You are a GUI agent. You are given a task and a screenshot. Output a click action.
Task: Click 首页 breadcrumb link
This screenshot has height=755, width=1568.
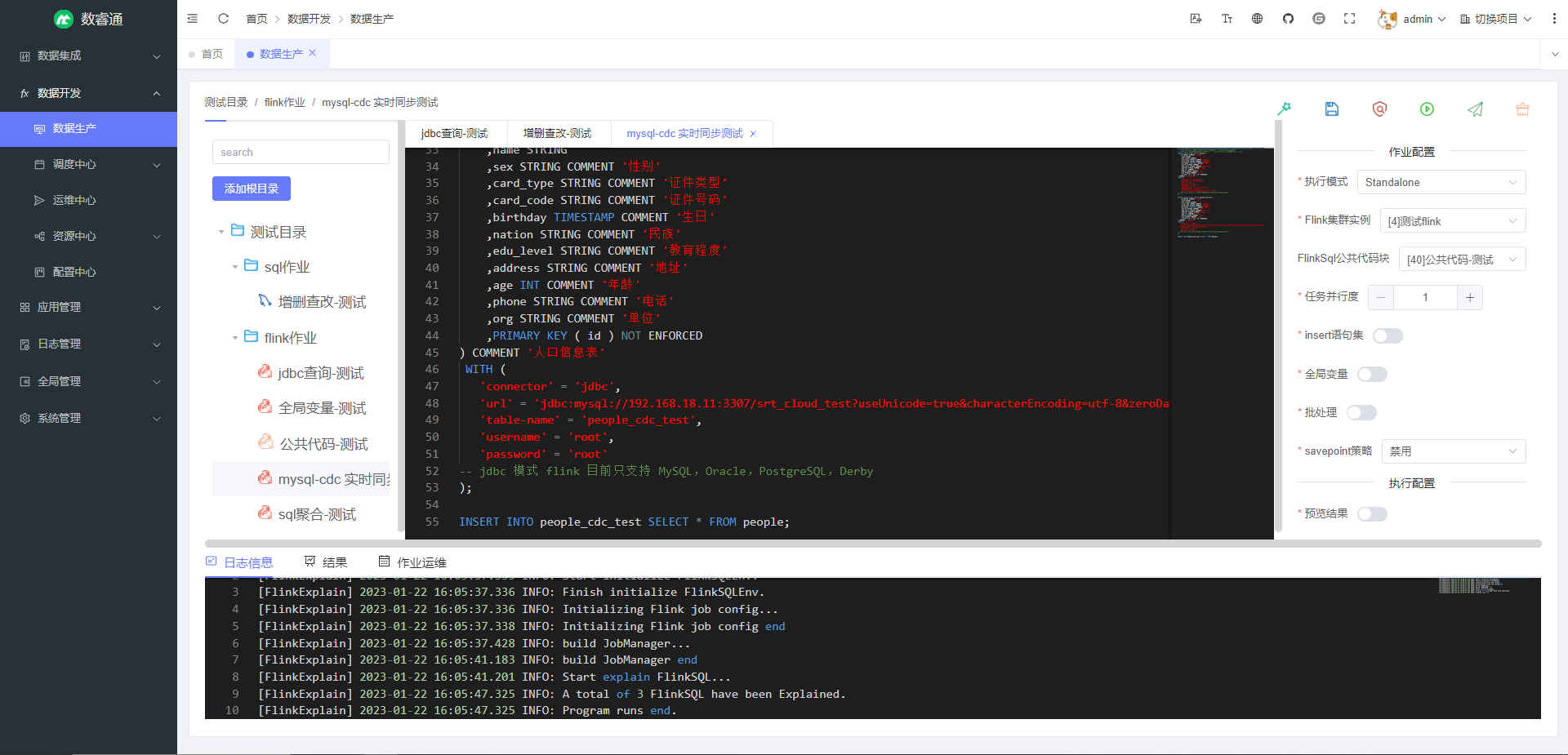coord(256,19)
